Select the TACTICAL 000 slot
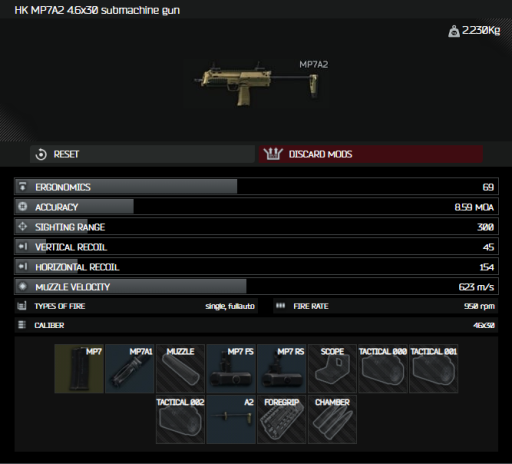 tap(383, 369)
